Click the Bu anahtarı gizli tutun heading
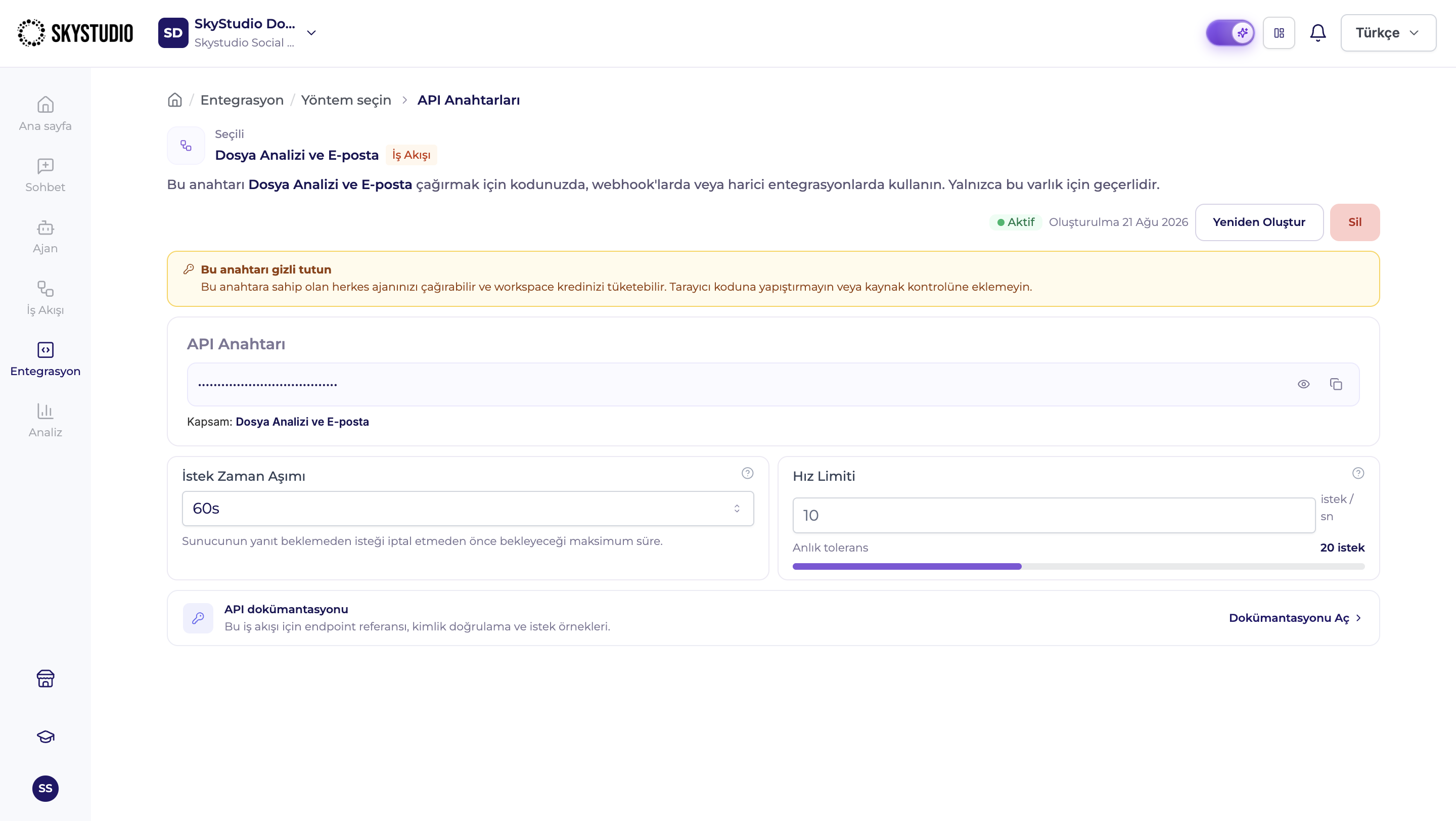The image size is (1456, 821). (x=265, y=269)
